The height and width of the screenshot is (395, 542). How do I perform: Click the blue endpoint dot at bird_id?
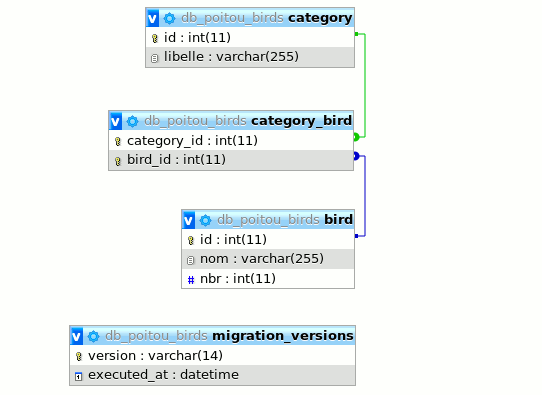click(x=356, y=156)
